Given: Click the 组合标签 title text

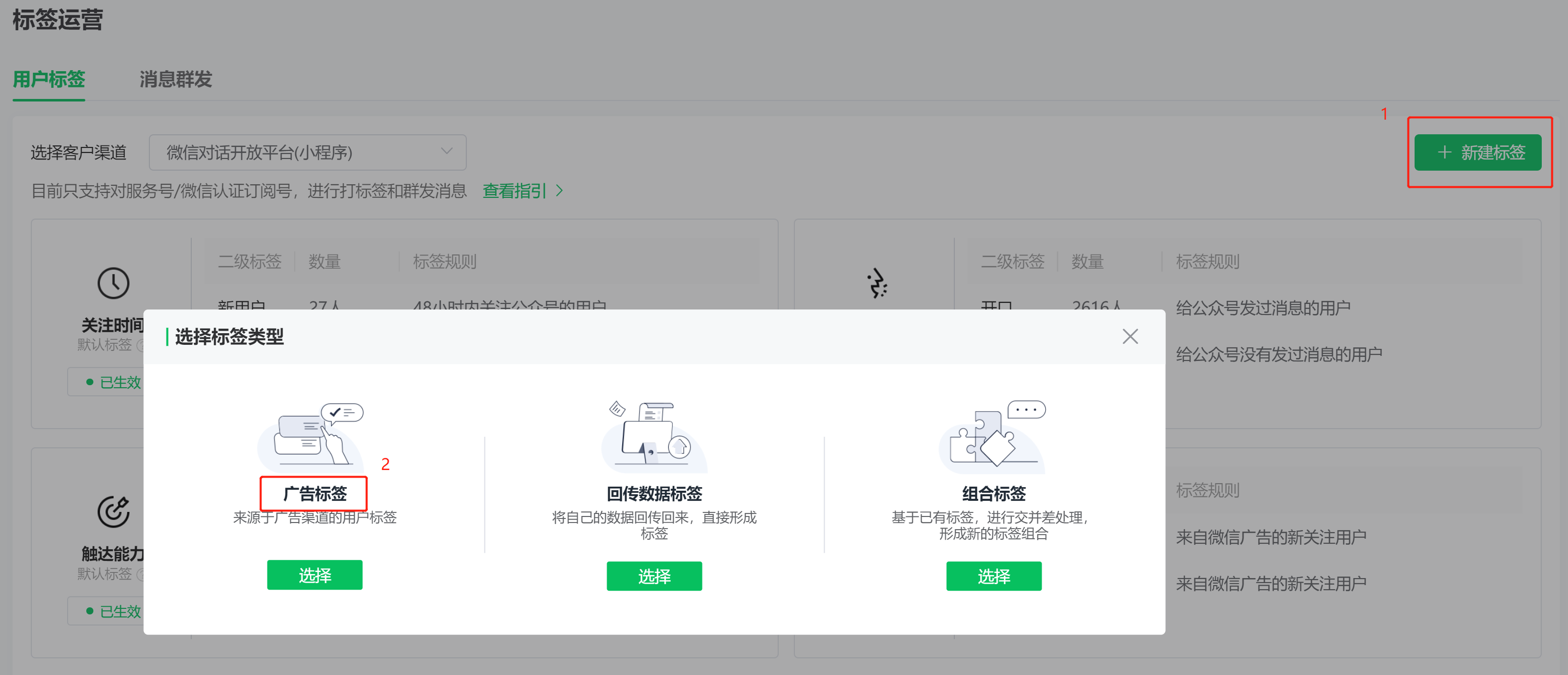Looking at the screenshot, I should [x=993, y=493].
